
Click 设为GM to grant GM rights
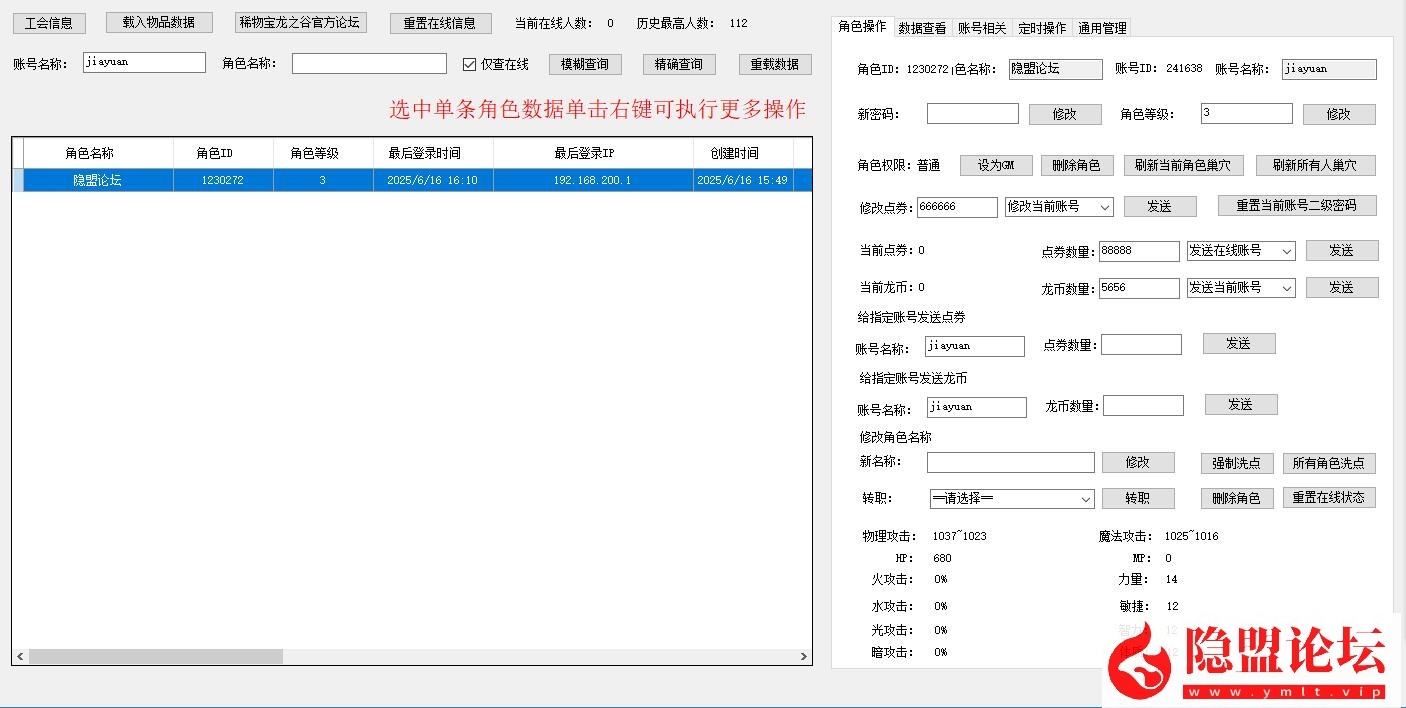coord(996,165)
